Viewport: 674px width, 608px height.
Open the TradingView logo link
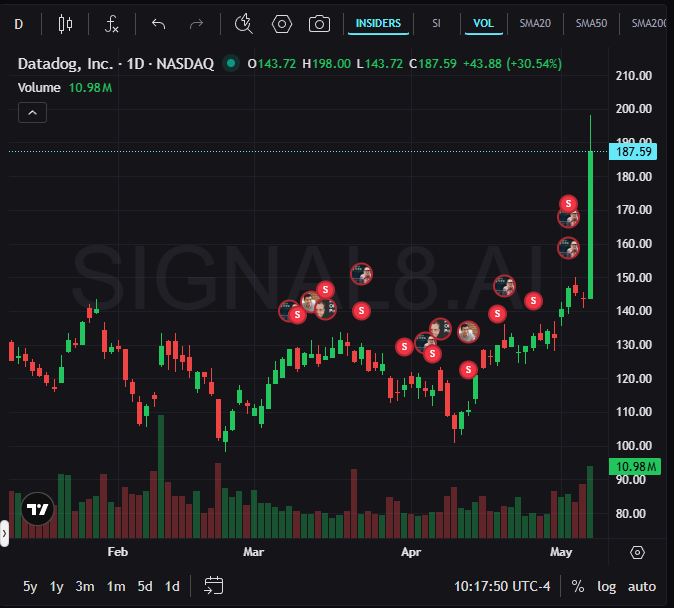[x=37, y=510]
